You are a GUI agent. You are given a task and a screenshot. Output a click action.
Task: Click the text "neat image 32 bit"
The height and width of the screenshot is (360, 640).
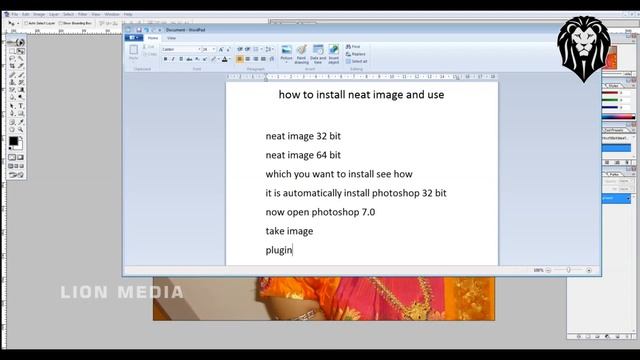click(x=303, y=136)
